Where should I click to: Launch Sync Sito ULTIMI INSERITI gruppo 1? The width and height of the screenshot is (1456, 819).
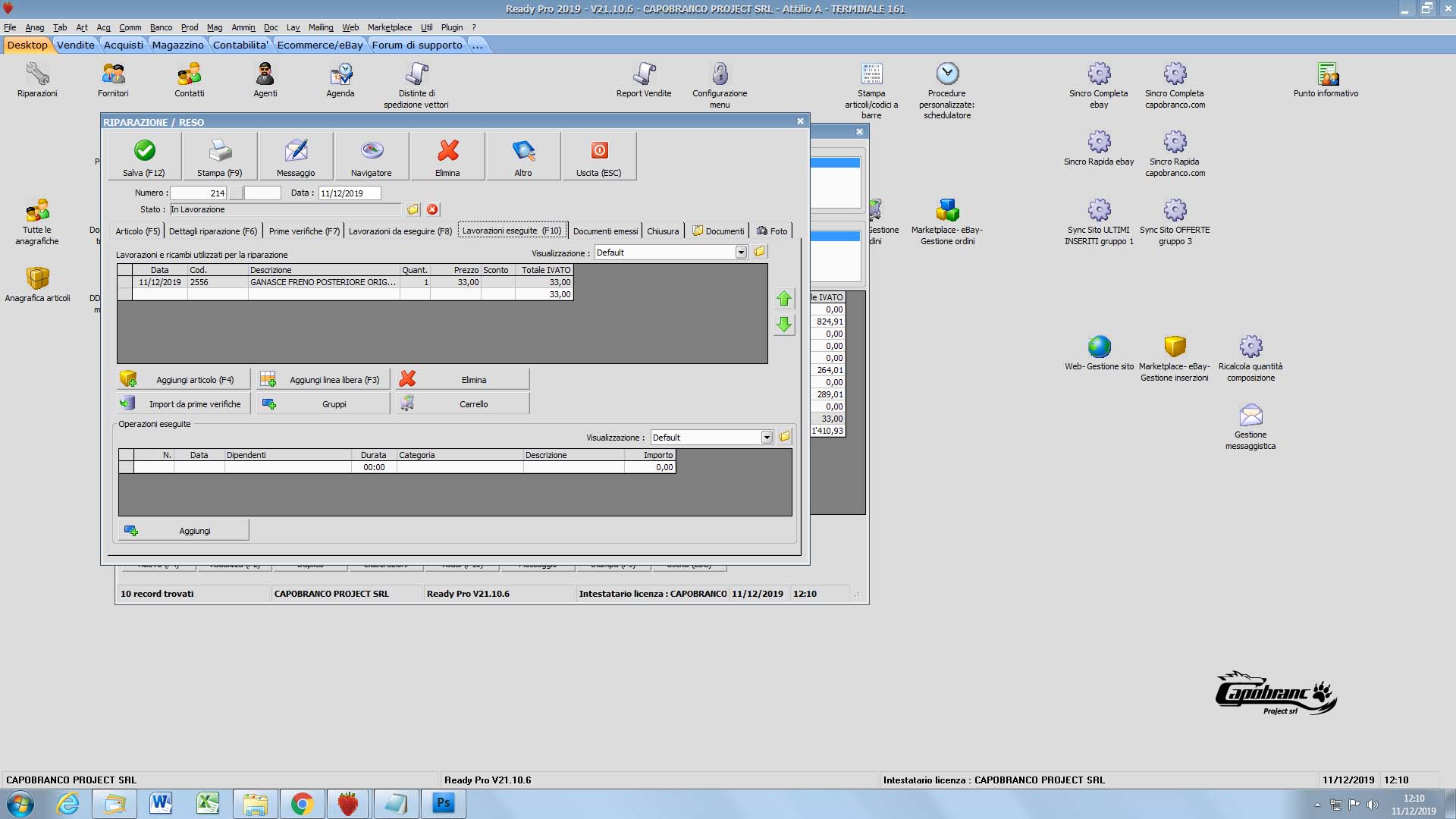1099,221
